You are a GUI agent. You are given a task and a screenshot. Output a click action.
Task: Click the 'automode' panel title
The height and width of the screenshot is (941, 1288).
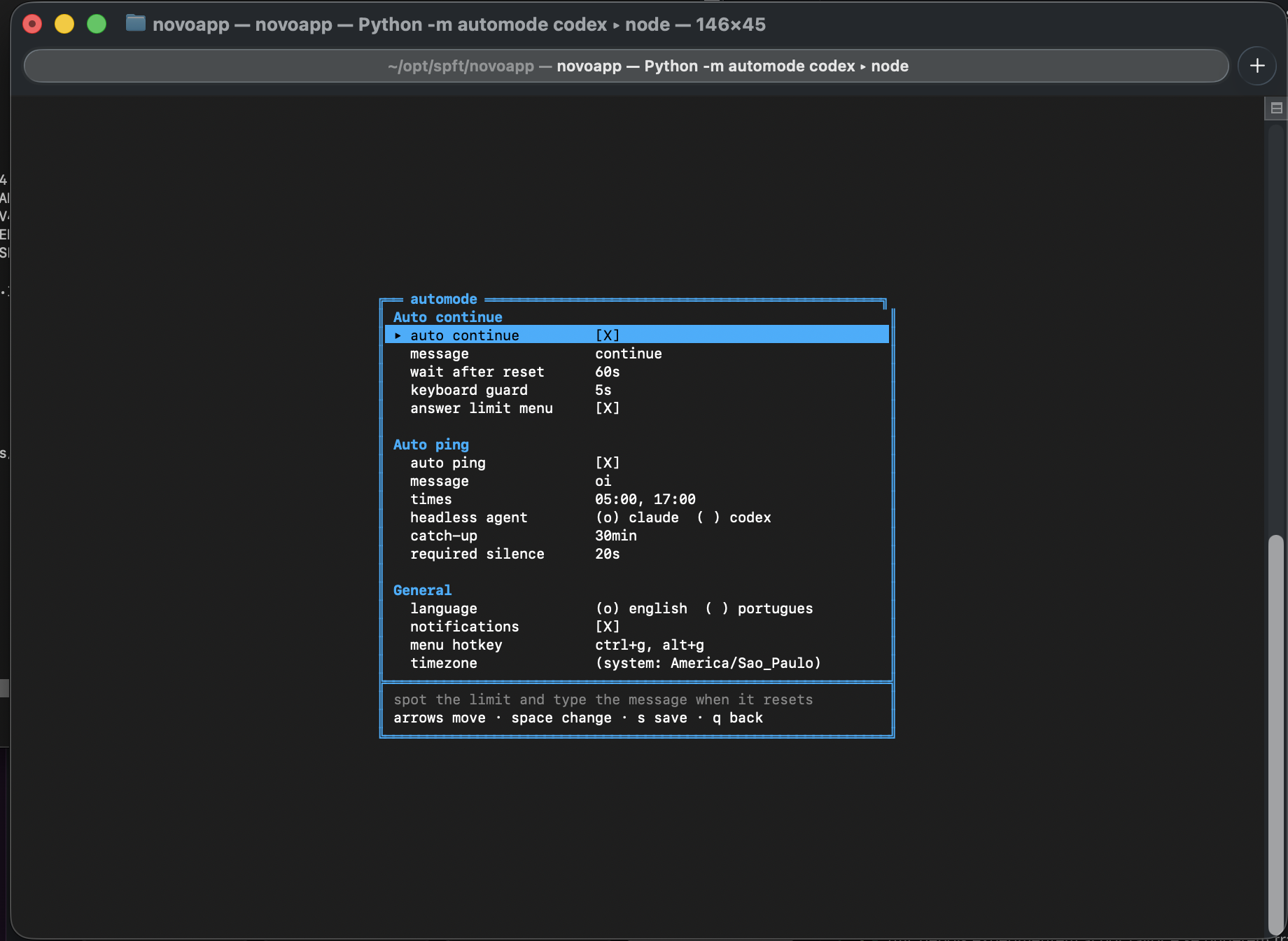(444, 299)
